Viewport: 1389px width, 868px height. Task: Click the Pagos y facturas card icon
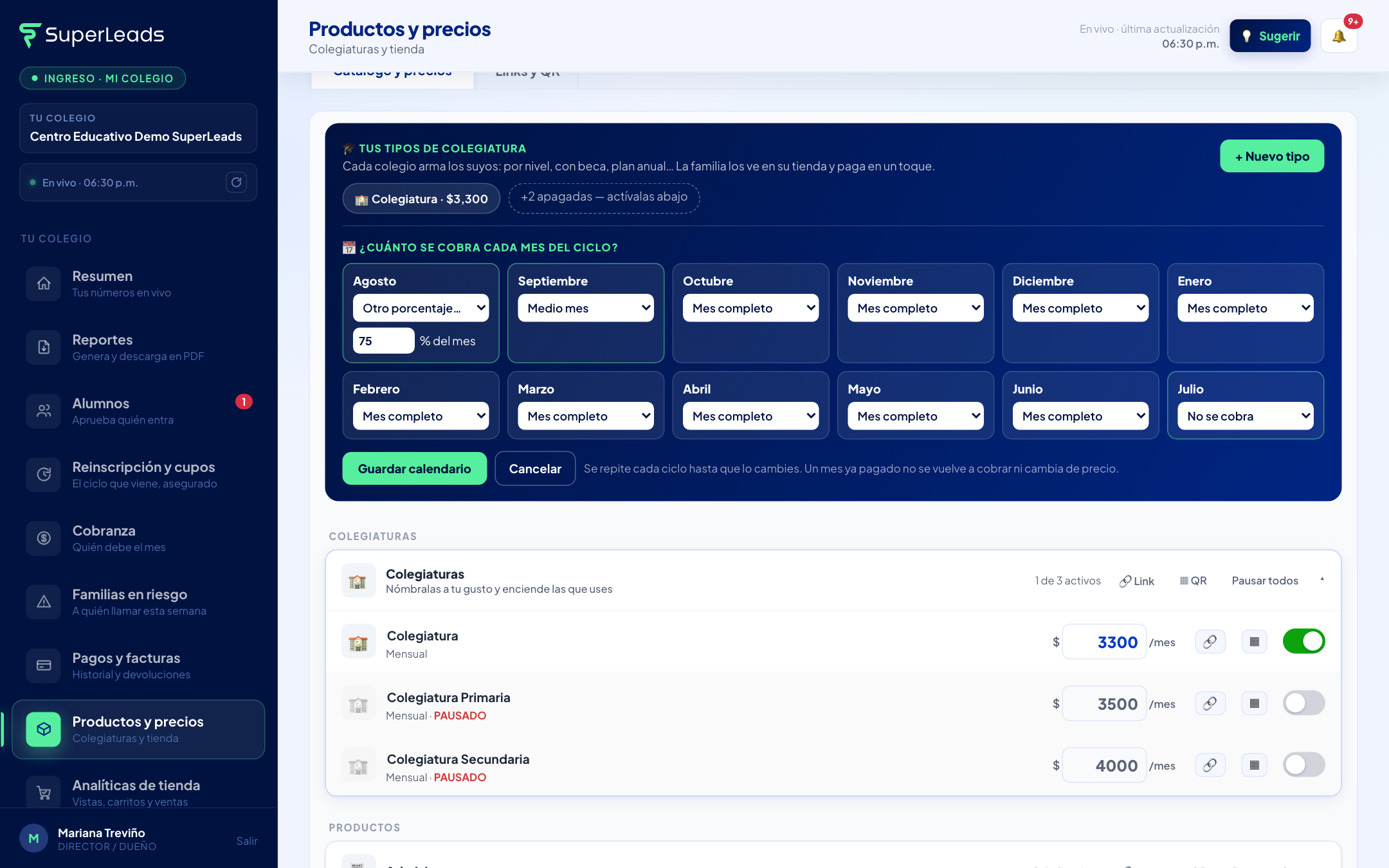(44, 665)
